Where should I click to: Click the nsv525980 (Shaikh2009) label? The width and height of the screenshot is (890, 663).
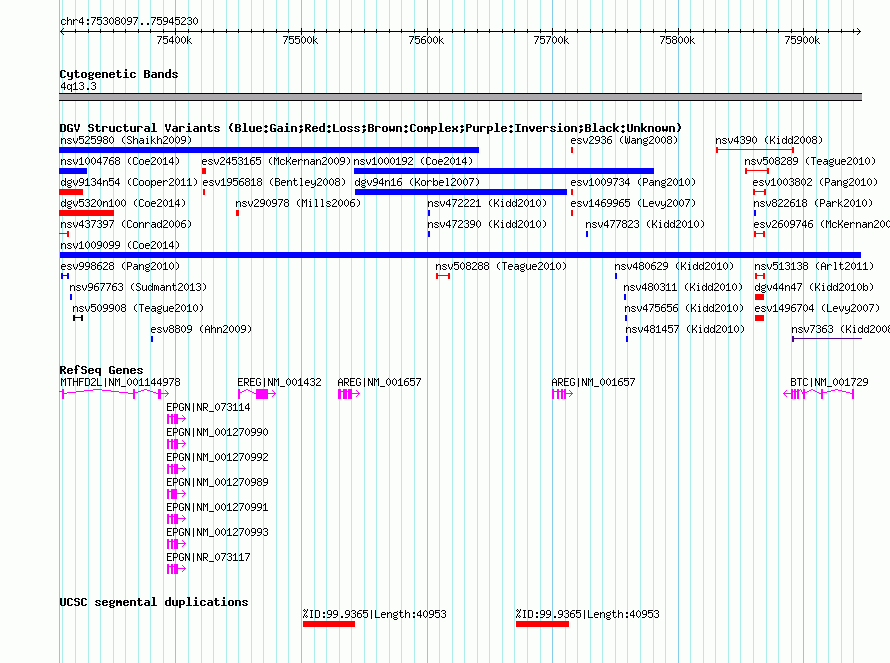[126, 140]
